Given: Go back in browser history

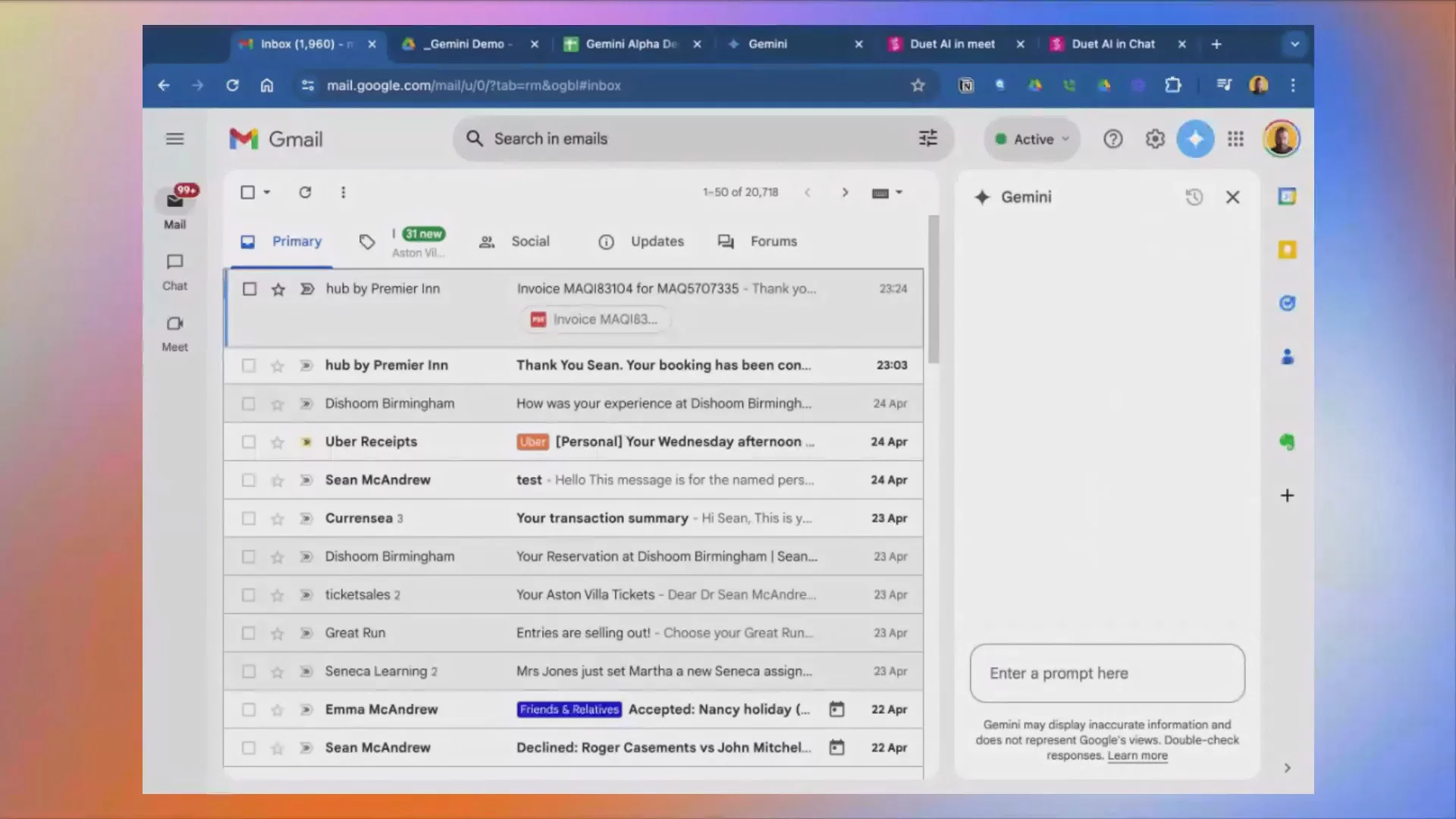Looking at the screenshot, I should point(164,86).
